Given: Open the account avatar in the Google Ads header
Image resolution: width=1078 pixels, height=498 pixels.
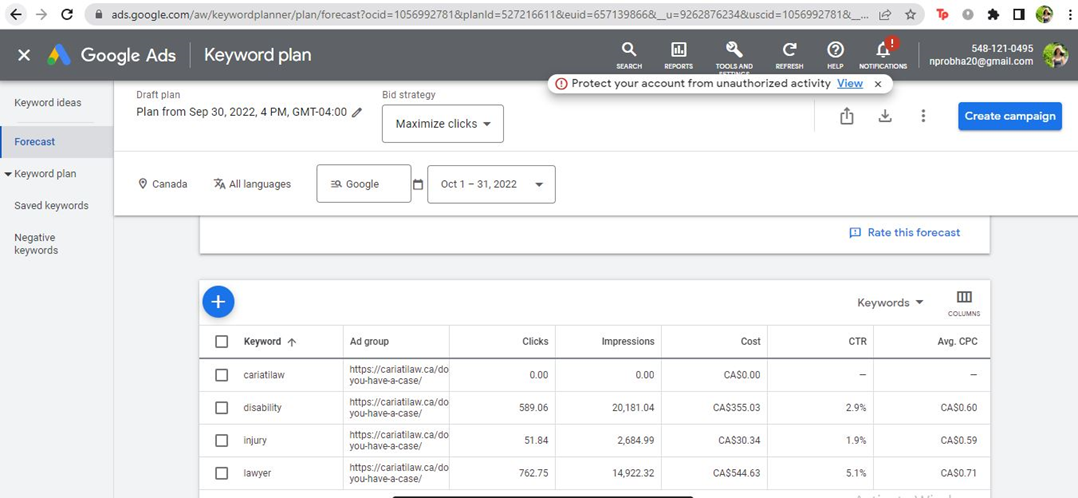Looking at the screenshot, I should 1055,55.
